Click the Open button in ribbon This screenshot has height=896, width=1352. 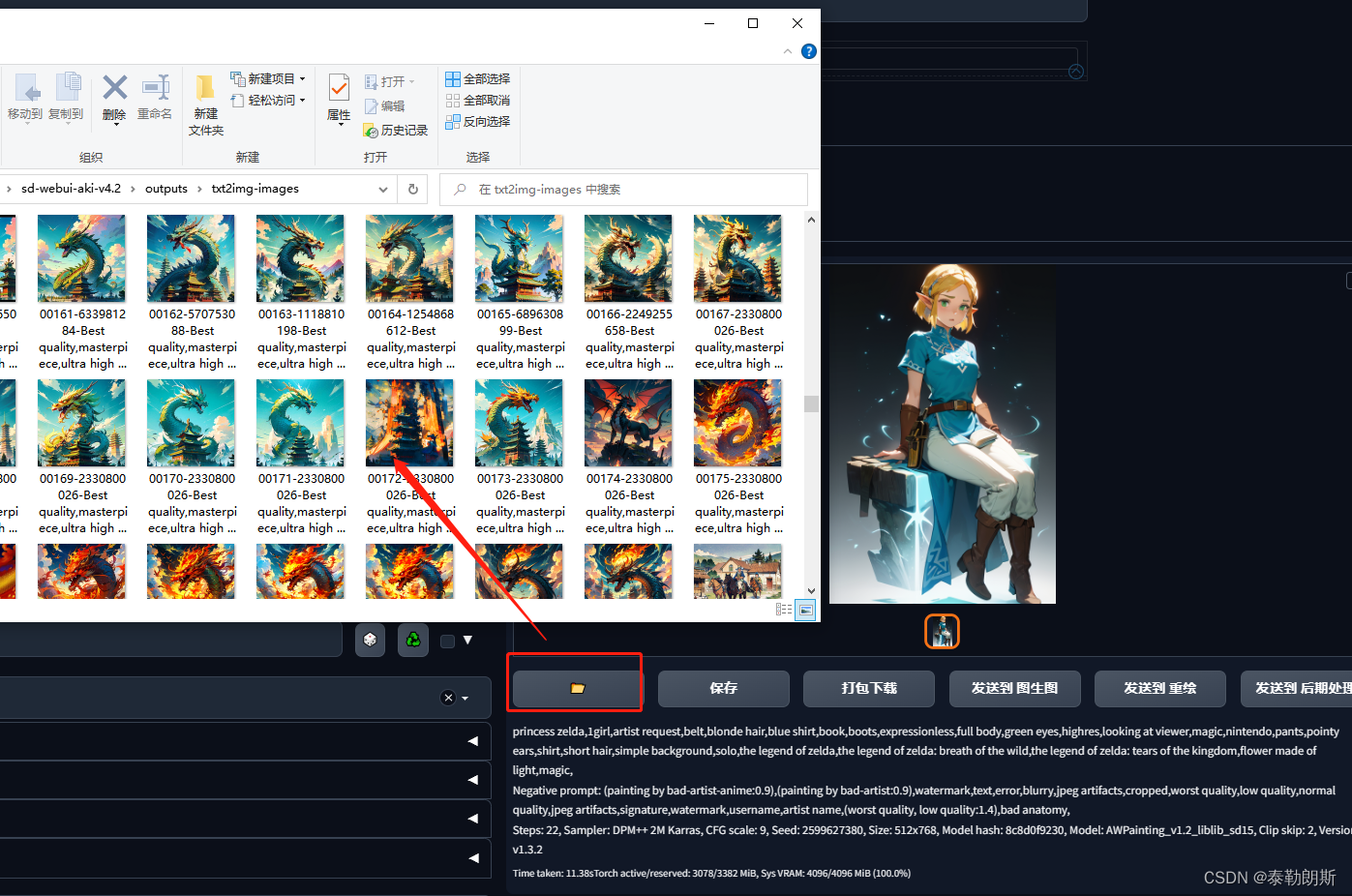390,81
